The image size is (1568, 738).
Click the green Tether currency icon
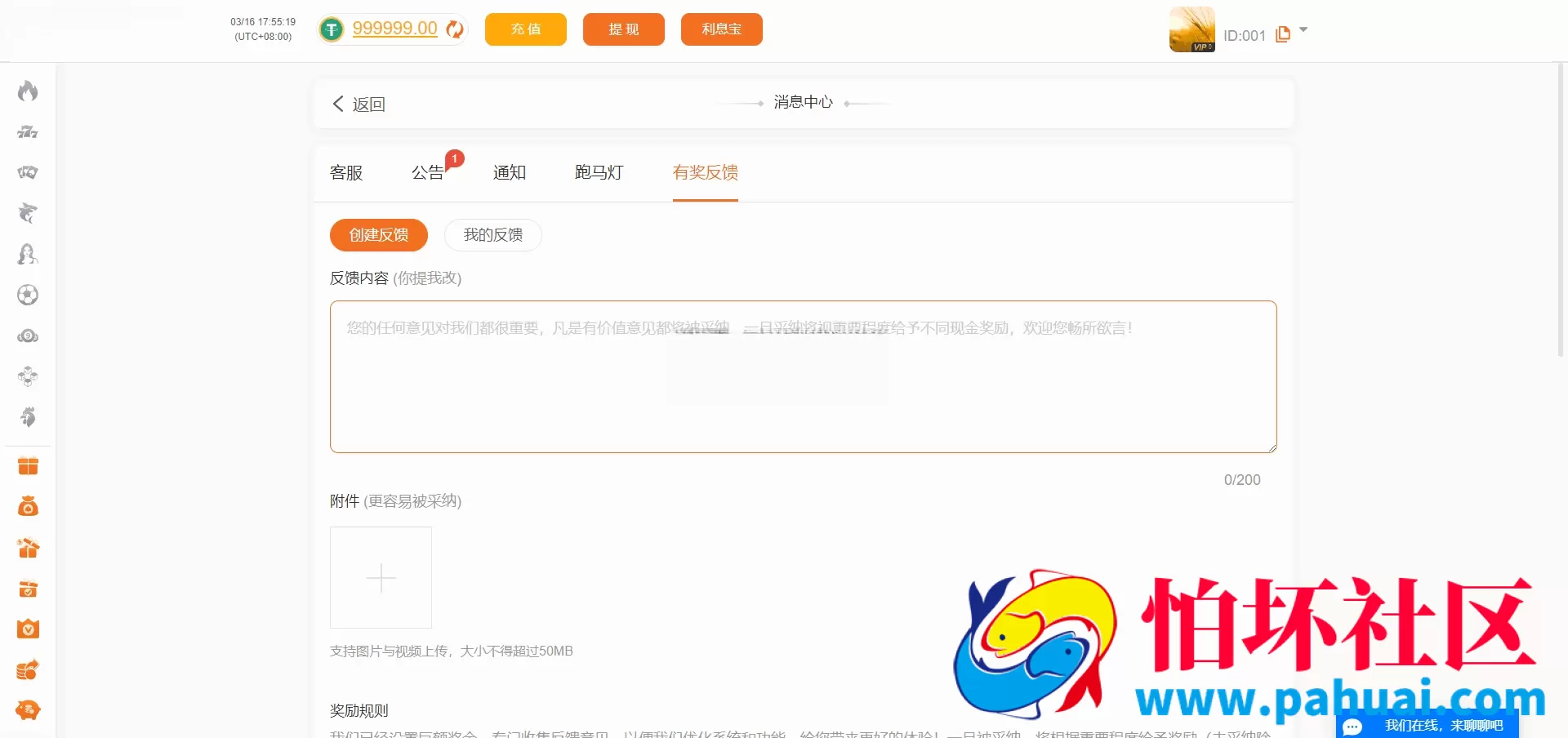[332, 29]
